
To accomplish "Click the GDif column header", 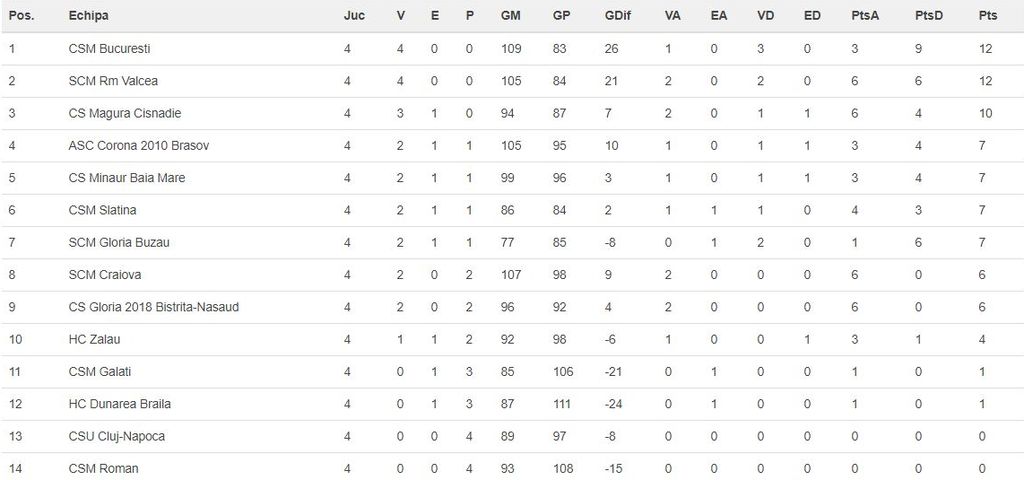I will point(617,16).
